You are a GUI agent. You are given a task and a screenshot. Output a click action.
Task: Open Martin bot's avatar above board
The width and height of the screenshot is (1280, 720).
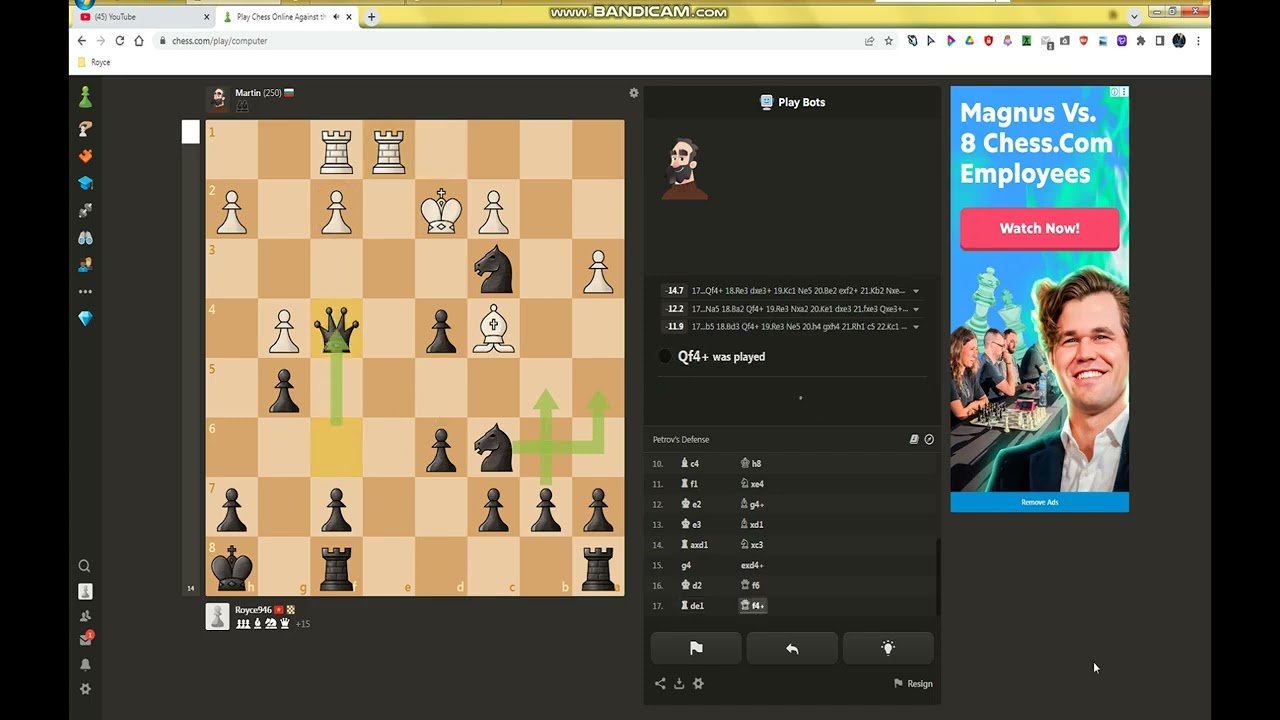click(x=218, y=98)
